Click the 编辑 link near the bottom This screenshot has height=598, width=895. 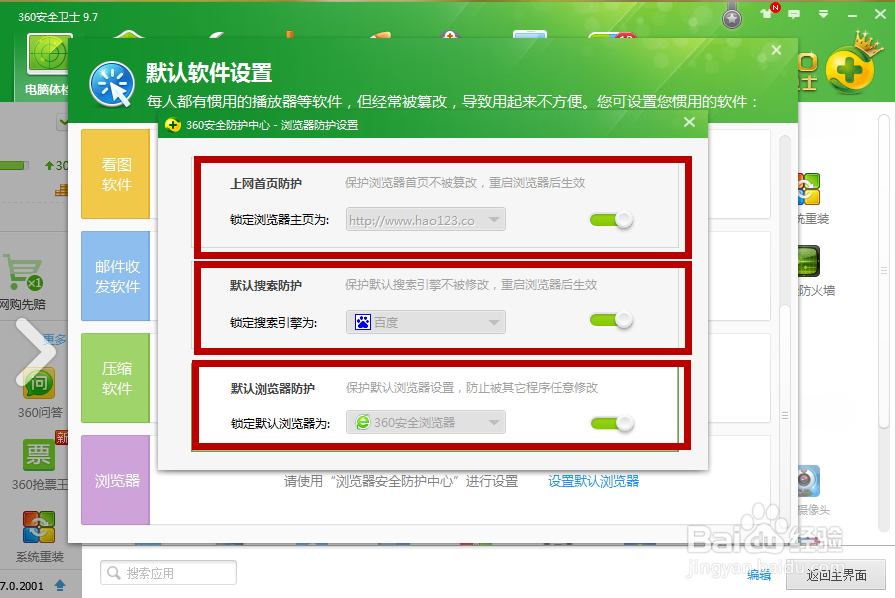[x=759, y=575]
